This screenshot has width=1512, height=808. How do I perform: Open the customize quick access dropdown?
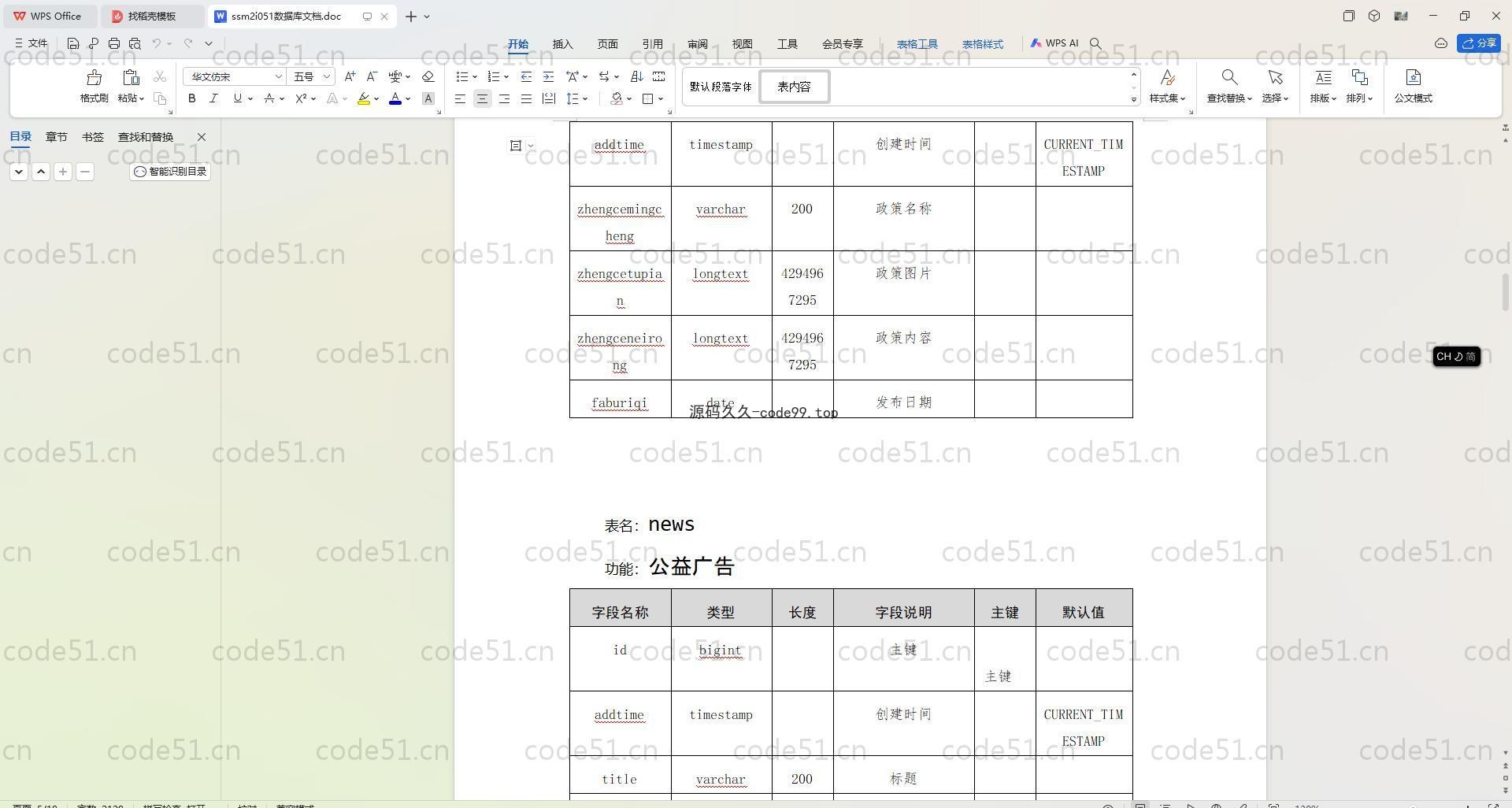pos(209,43)
